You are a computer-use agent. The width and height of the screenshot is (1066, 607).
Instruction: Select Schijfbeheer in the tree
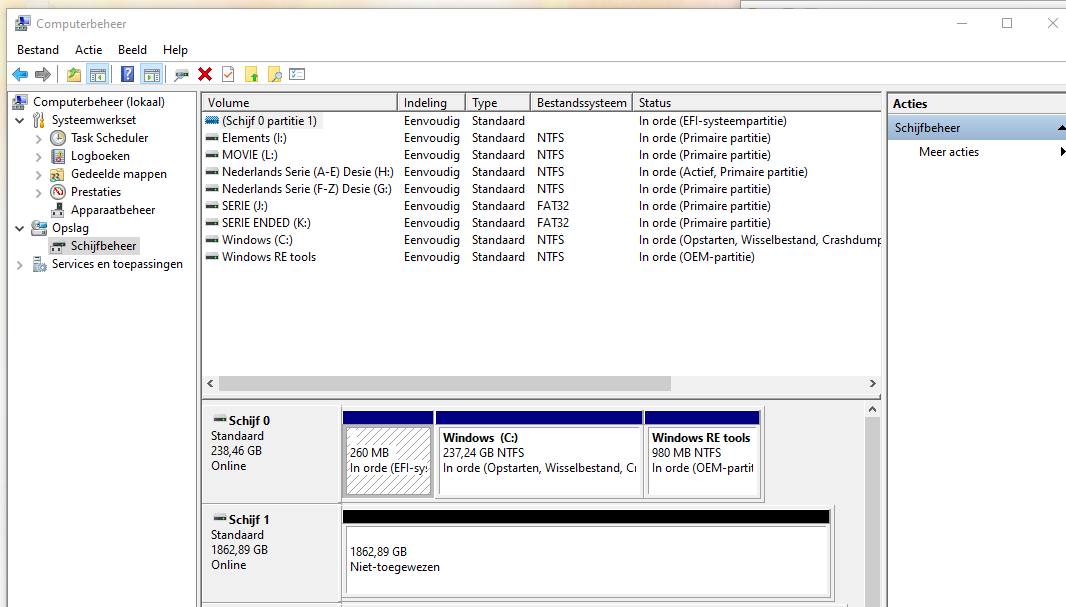click(103, 246)
